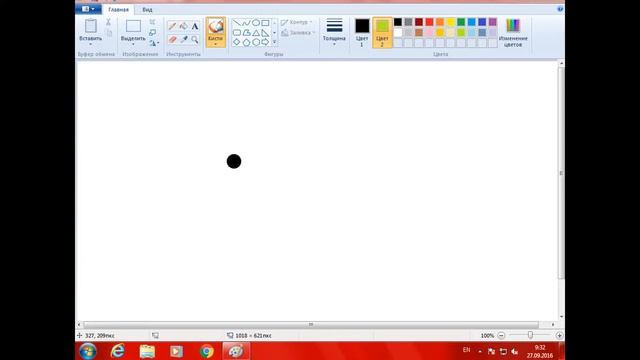Screen dimensions: 640x360
Task: Choose the Diamond shape
Action: 237,42
